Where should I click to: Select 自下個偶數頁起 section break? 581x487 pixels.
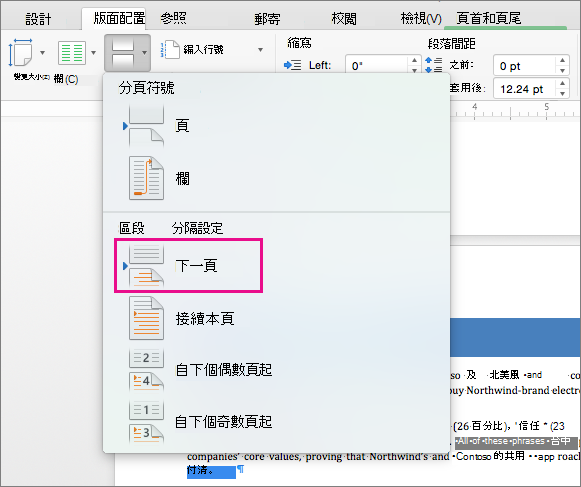(223, 370)
